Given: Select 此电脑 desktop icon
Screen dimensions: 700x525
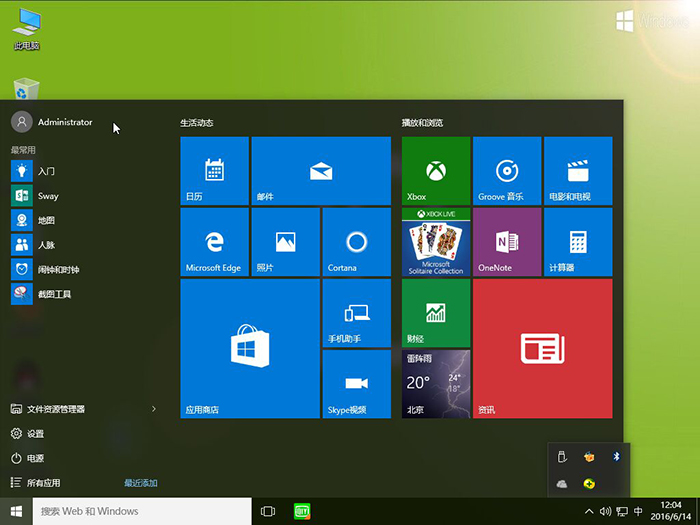Looking at the screenshot, I should tap(27, 29).
